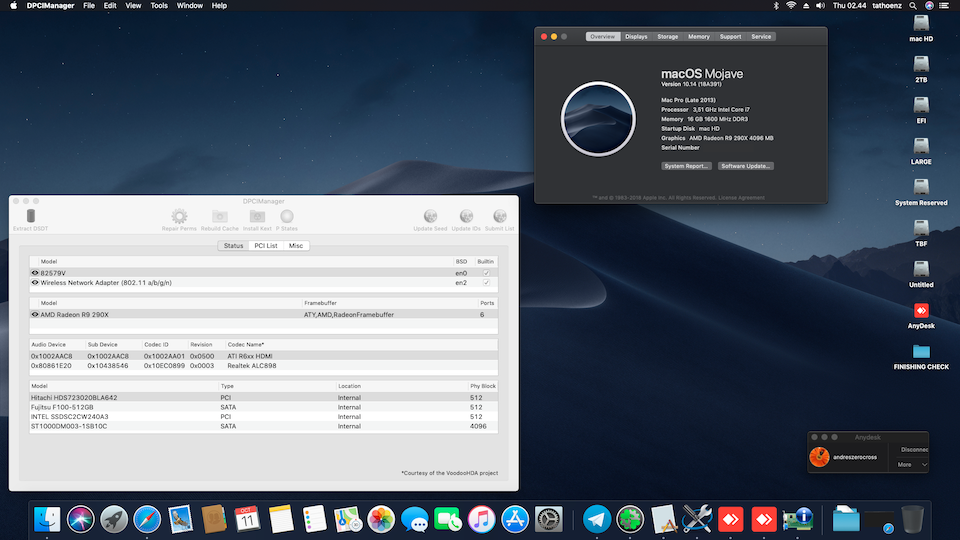Click the Install Kext toolbar icon

(257, 216)
